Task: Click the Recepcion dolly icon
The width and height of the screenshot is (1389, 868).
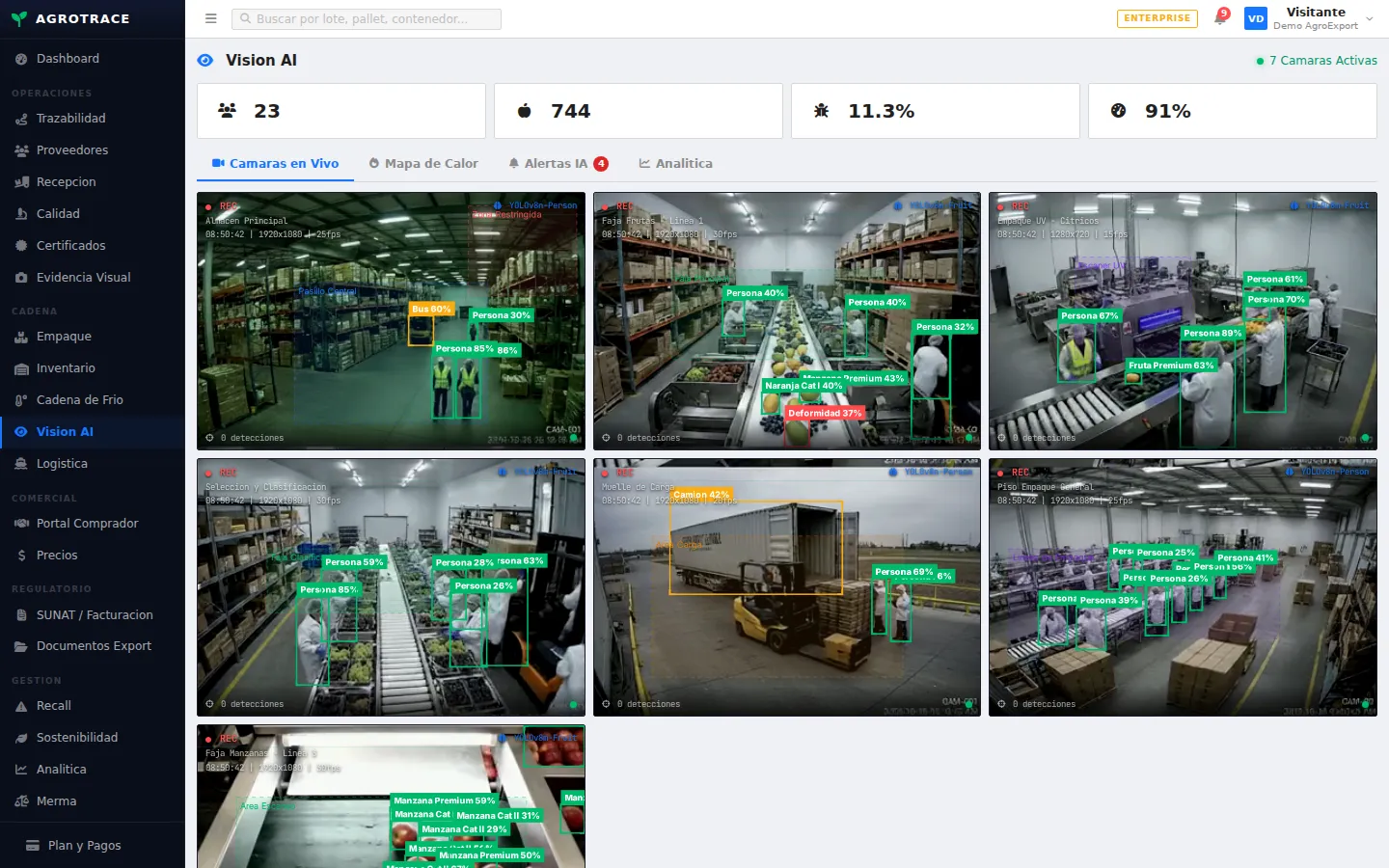Action: click(x=21, y=182)
